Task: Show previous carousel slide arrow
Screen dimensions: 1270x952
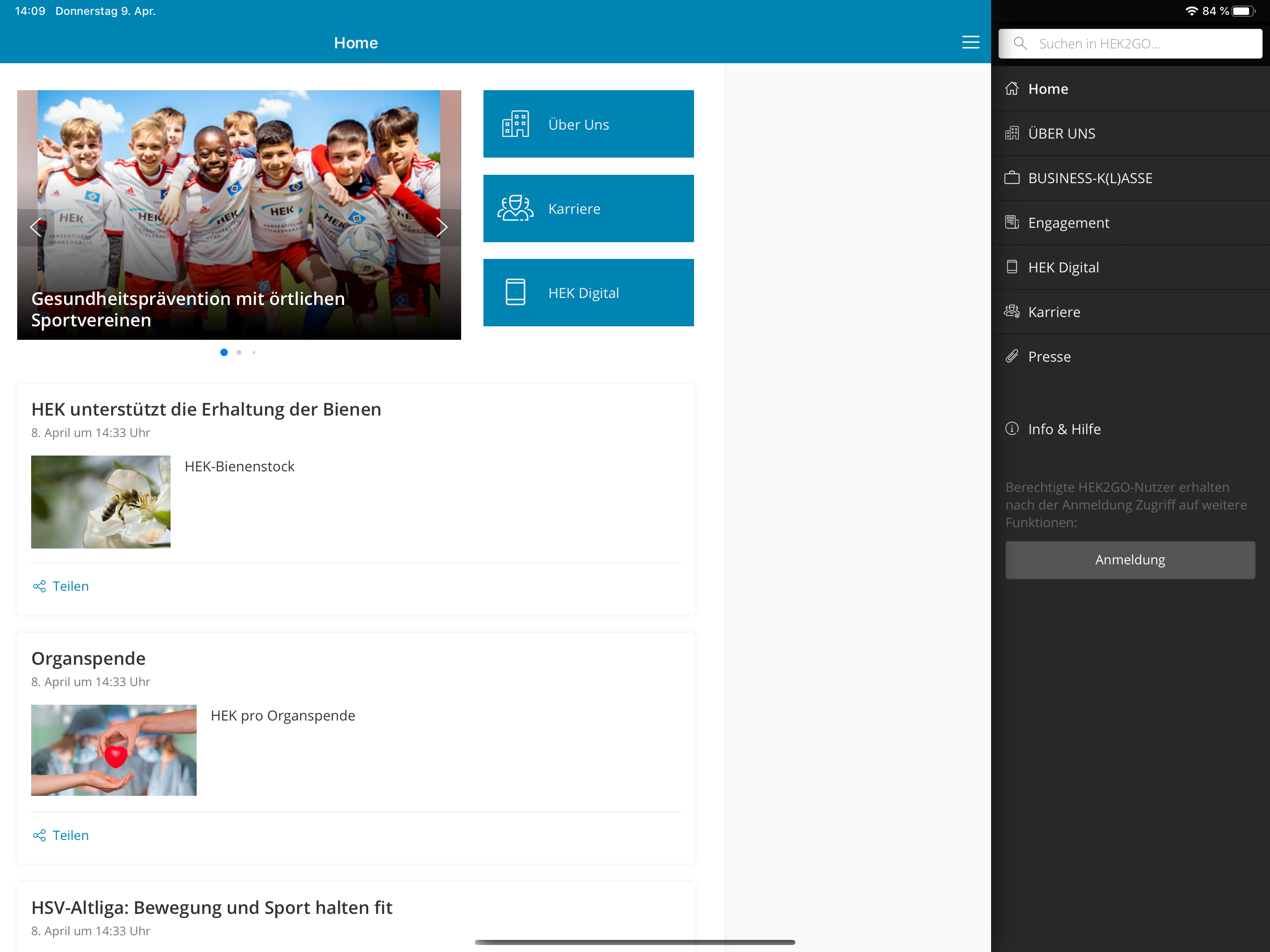Action: 36,227
